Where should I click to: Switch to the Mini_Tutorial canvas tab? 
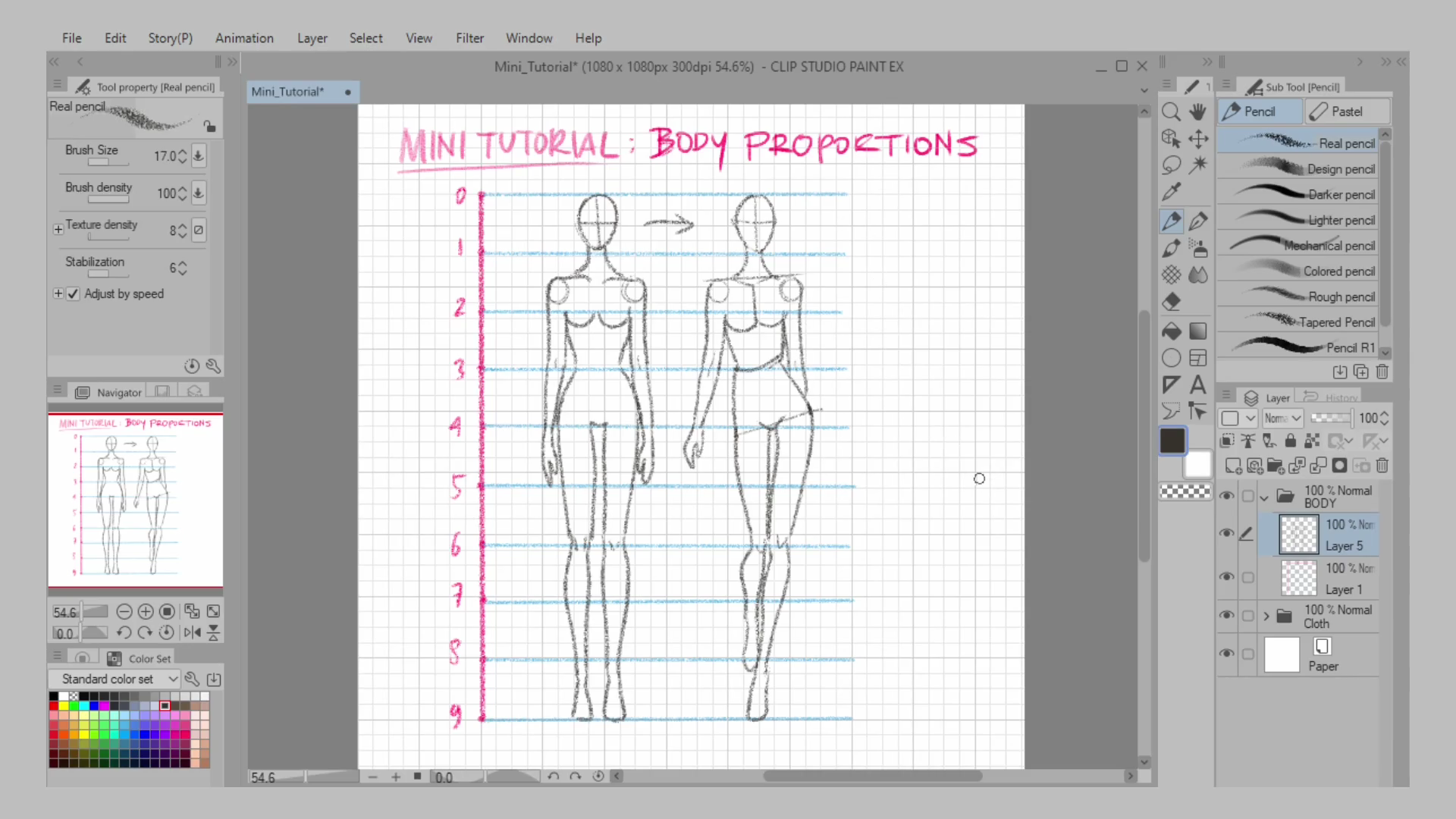click(288, 92)
